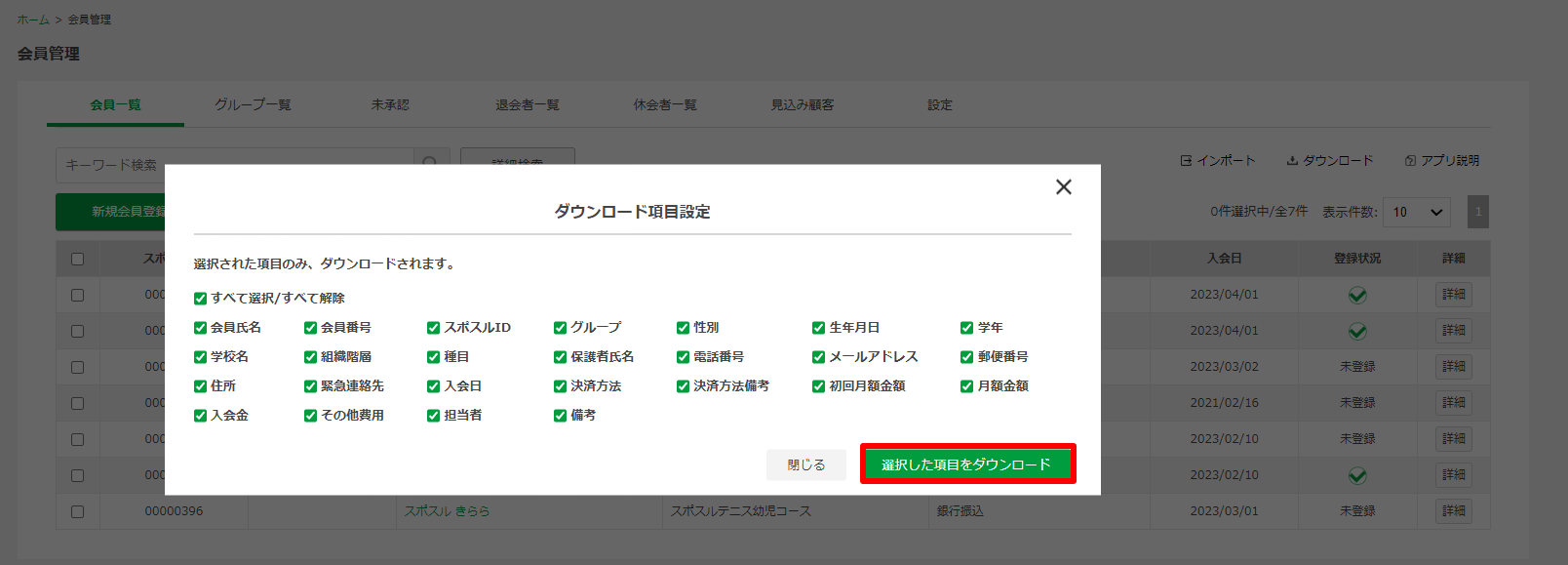Screen dimensions: 1568x565
Task: Open the 退会者一覧 tab
Action: click(x=528, y=105)
